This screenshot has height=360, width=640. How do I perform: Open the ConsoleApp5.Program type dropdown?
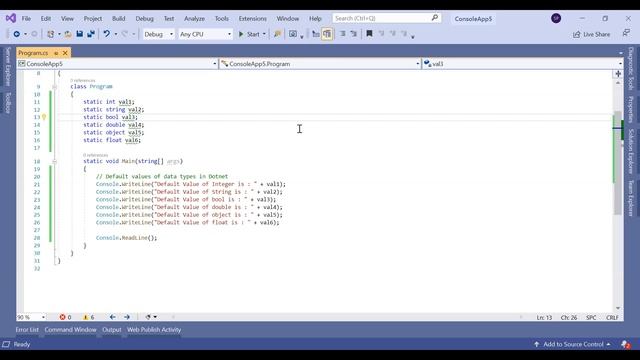pos(320,64)
